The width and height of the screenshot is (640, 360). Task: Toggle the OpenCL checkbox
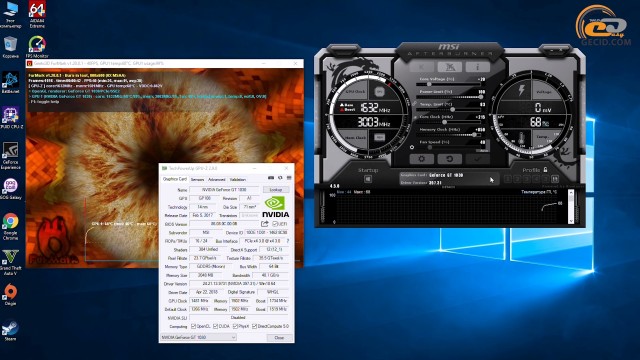coord(193,327)
